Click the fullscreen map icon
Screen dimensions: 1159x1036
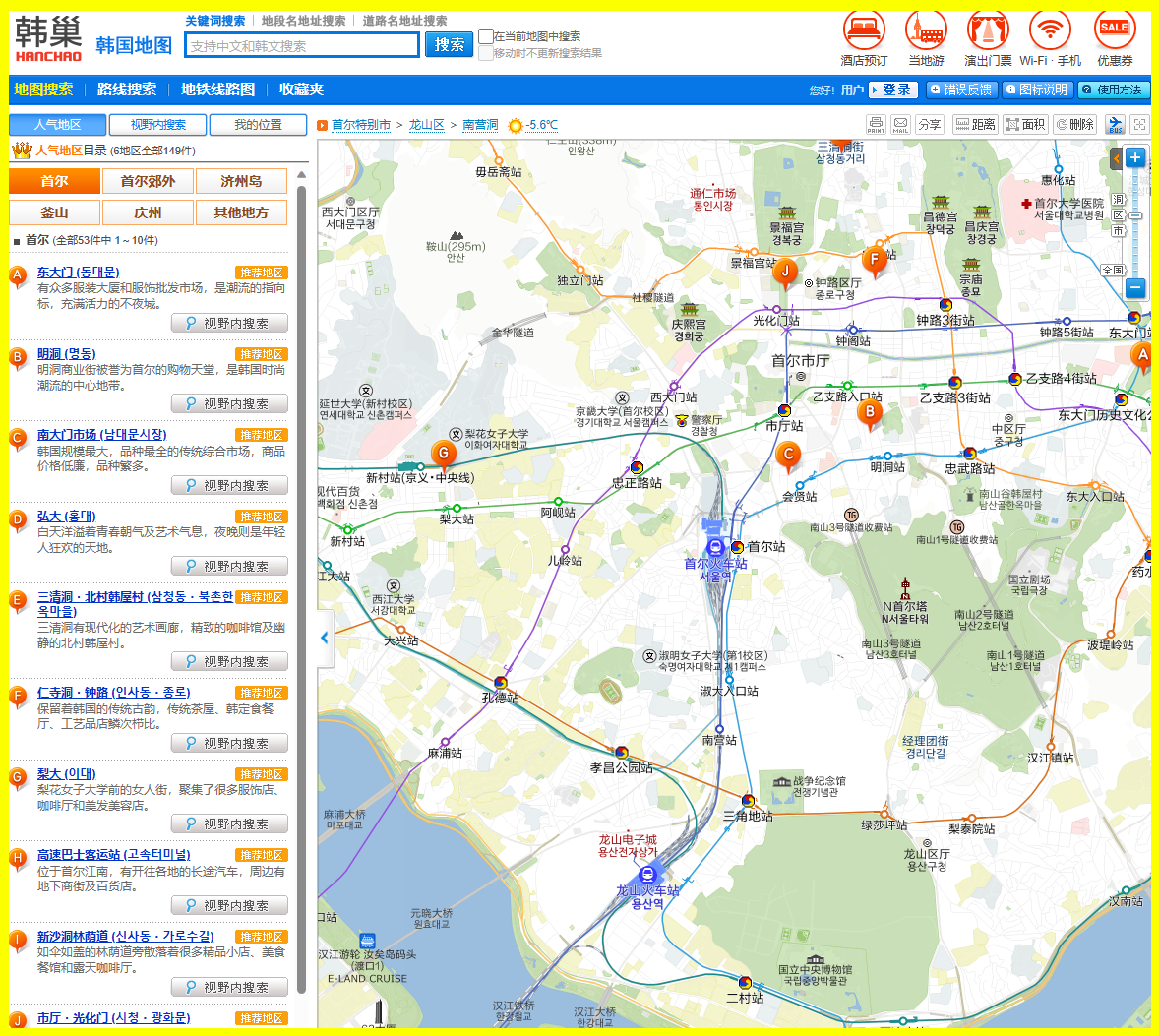point(1139,125)
